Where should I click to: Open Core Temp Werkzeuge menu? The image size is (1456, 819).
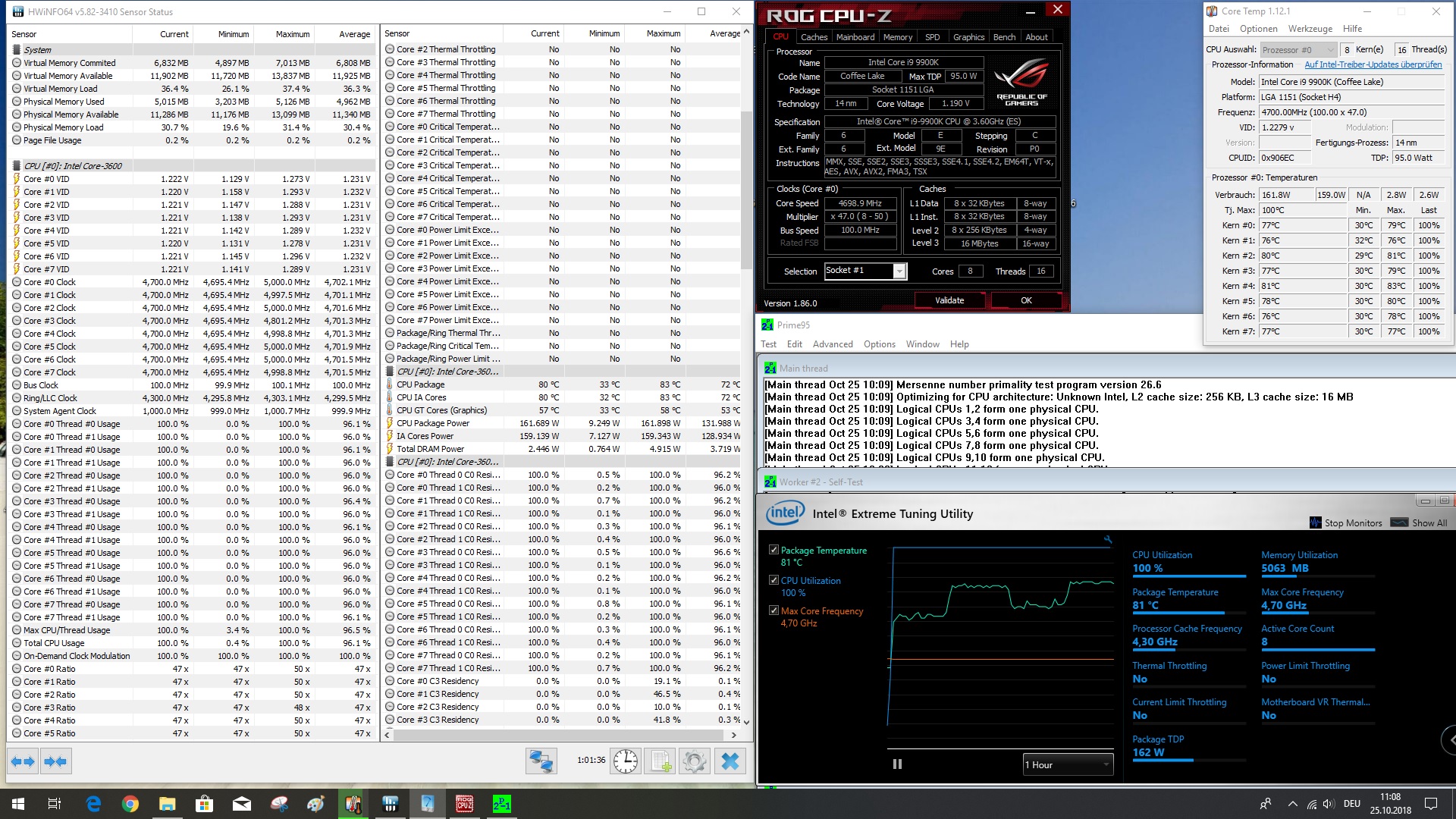tap(1310, 29)
